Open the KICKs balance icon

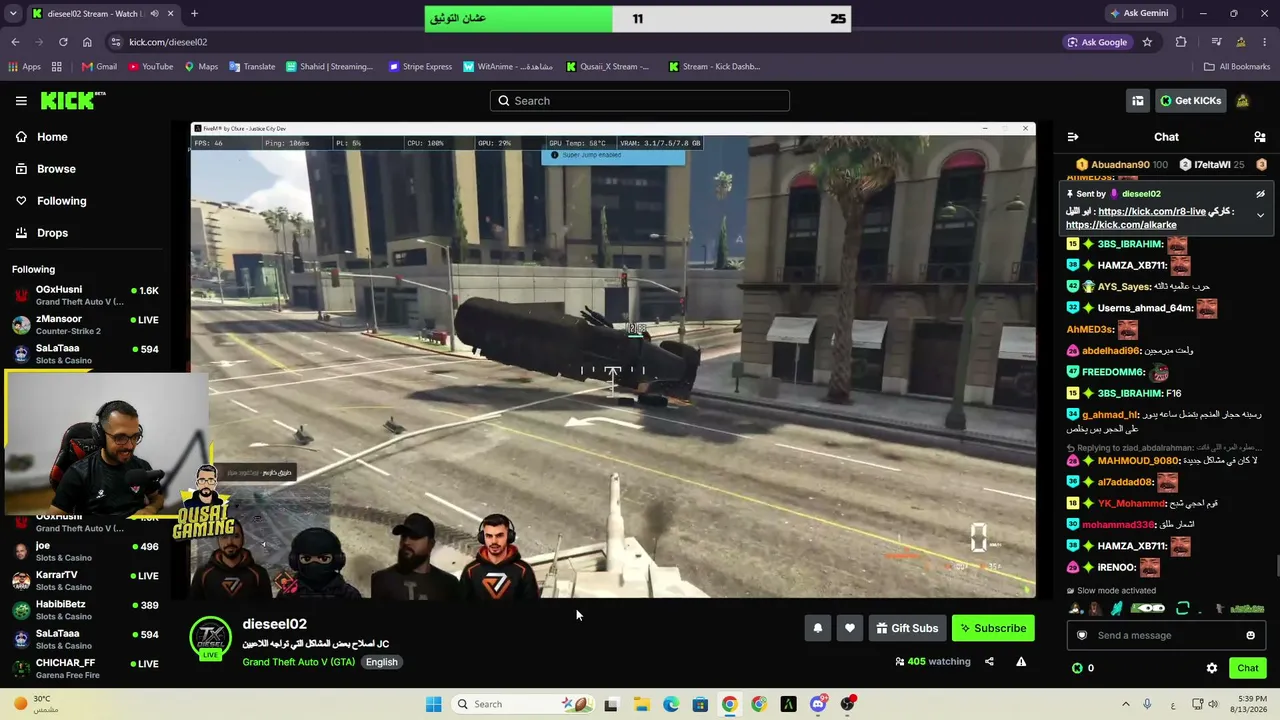pos(1077,668)
